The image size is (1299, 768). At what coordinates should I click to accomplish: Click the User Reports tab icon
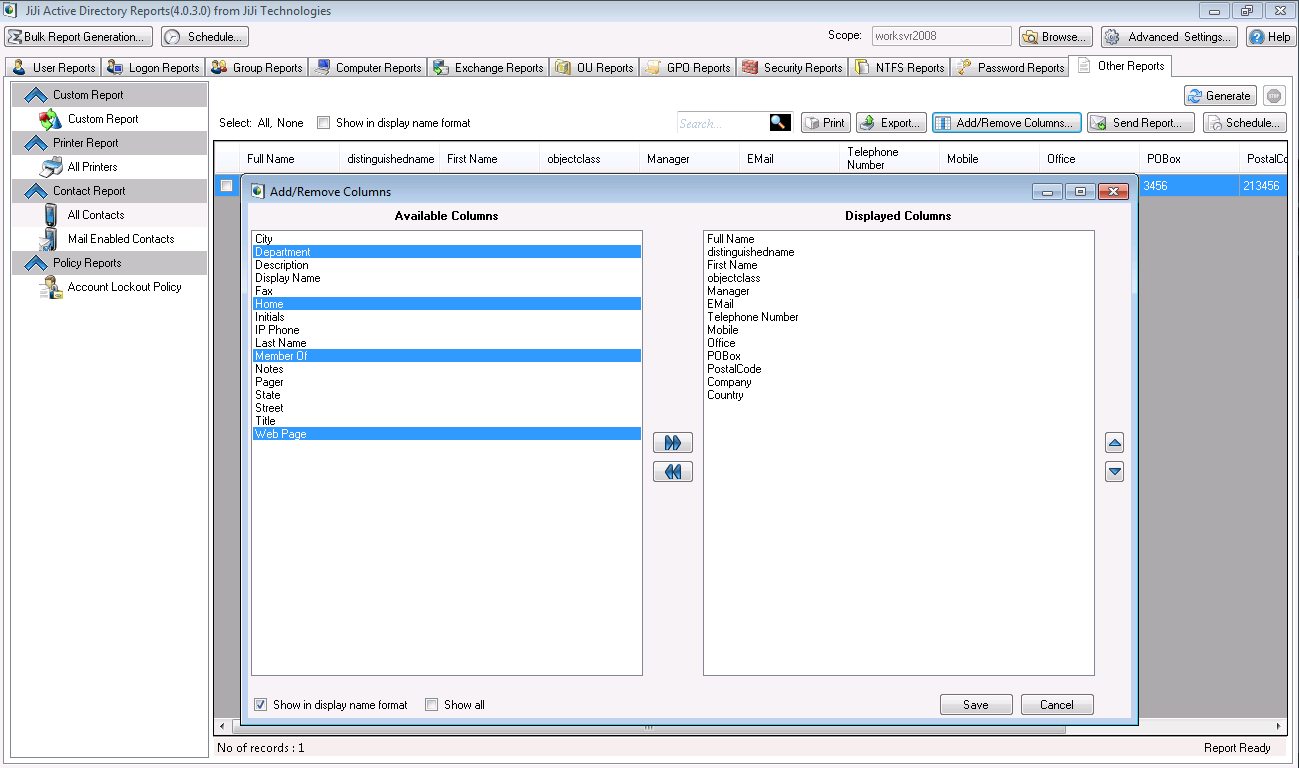19,68
